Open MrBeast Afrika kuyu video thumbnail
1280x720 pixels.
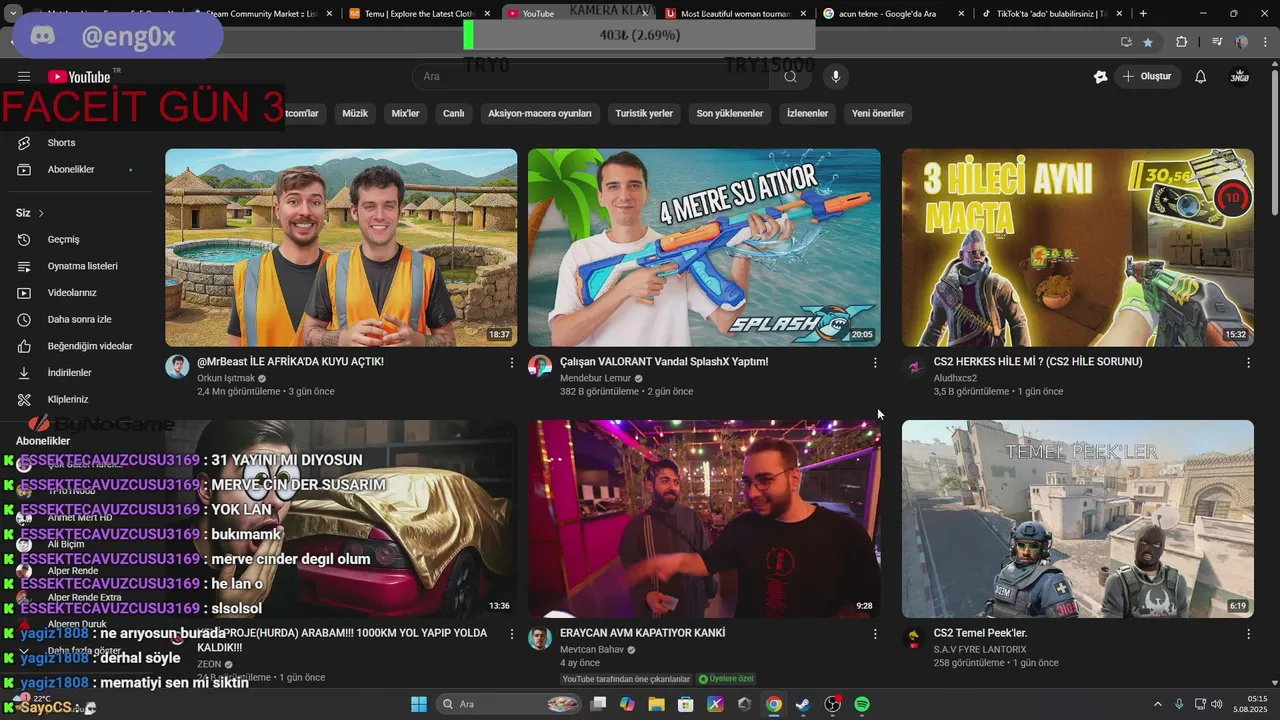click(x=341, y=247)
